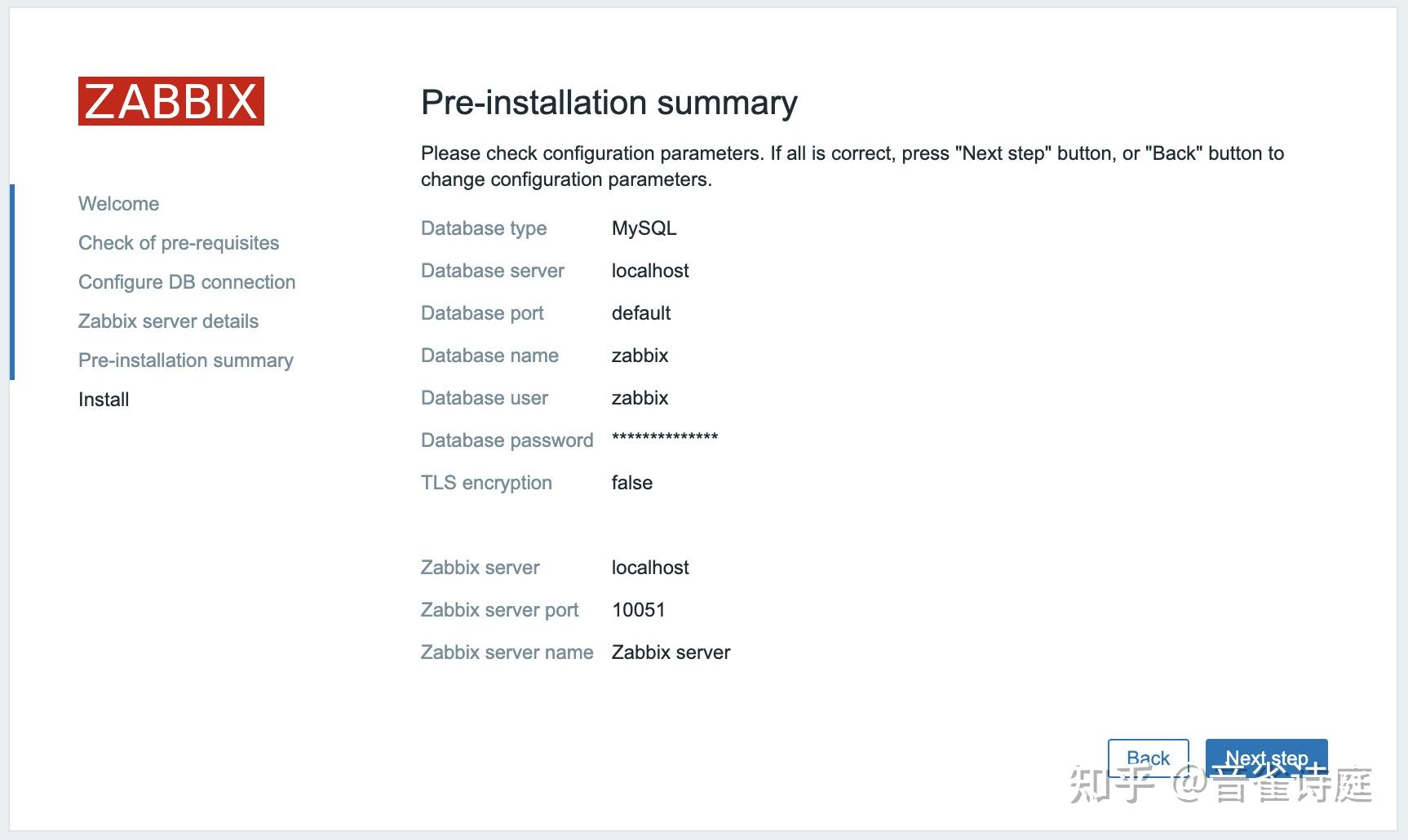This screenshot has height=840, width=1408.
Task: Click the Zabbix server name value
Action: point(671,652)
